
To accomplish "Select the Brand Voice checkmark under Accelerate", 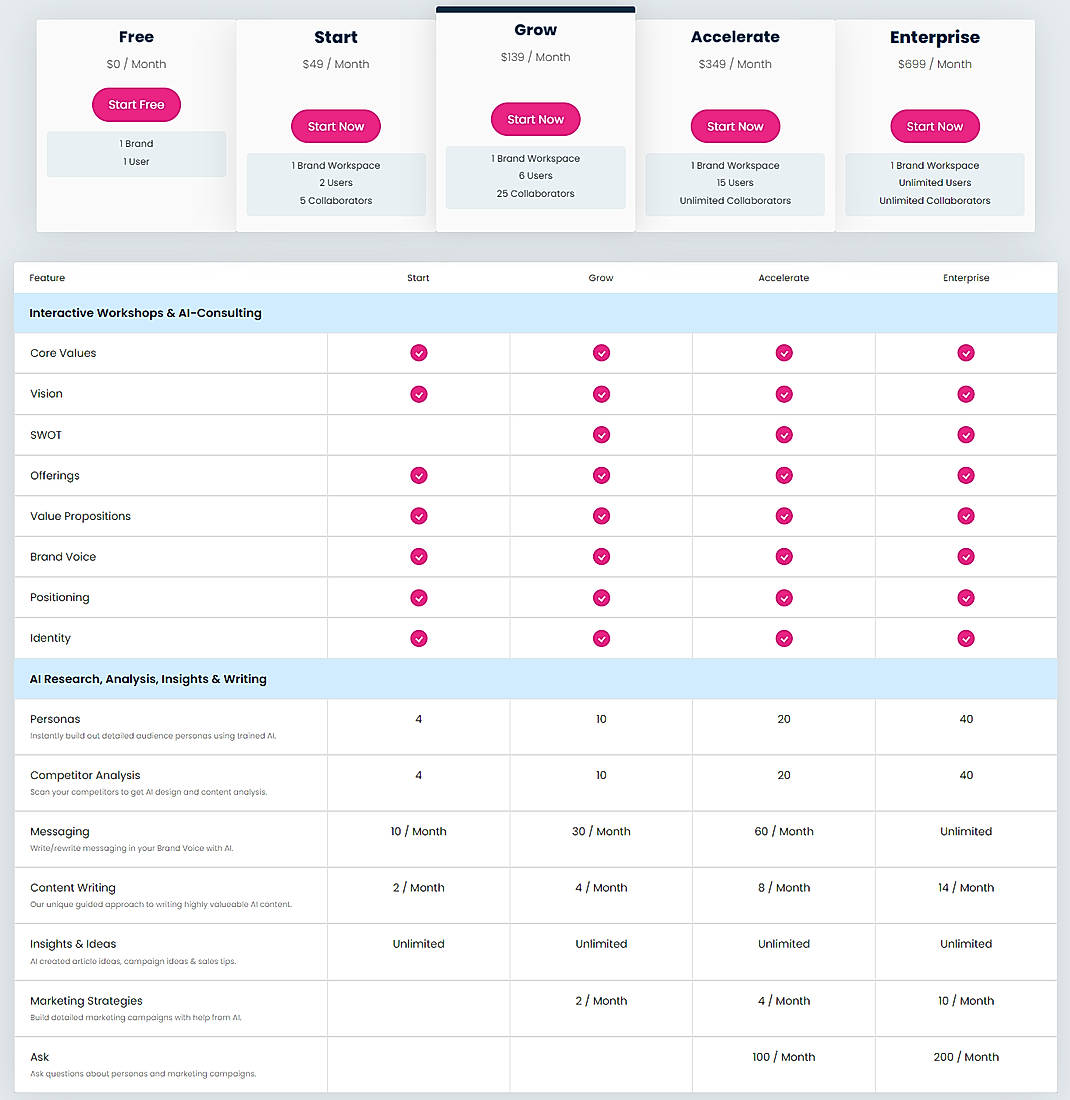I will coord(784,557).
